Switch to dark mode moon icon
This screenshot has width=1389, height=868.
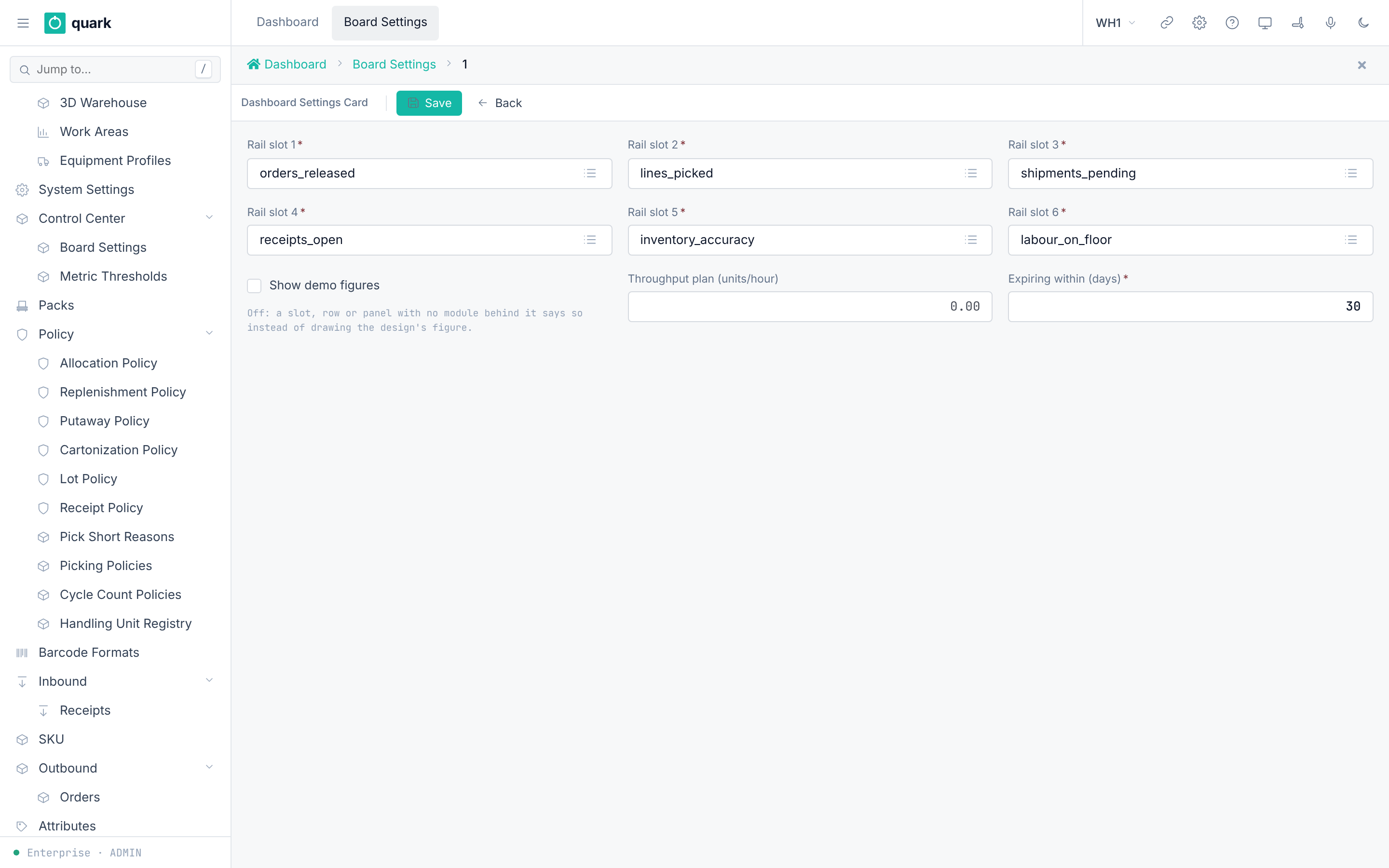[1363, 23]
